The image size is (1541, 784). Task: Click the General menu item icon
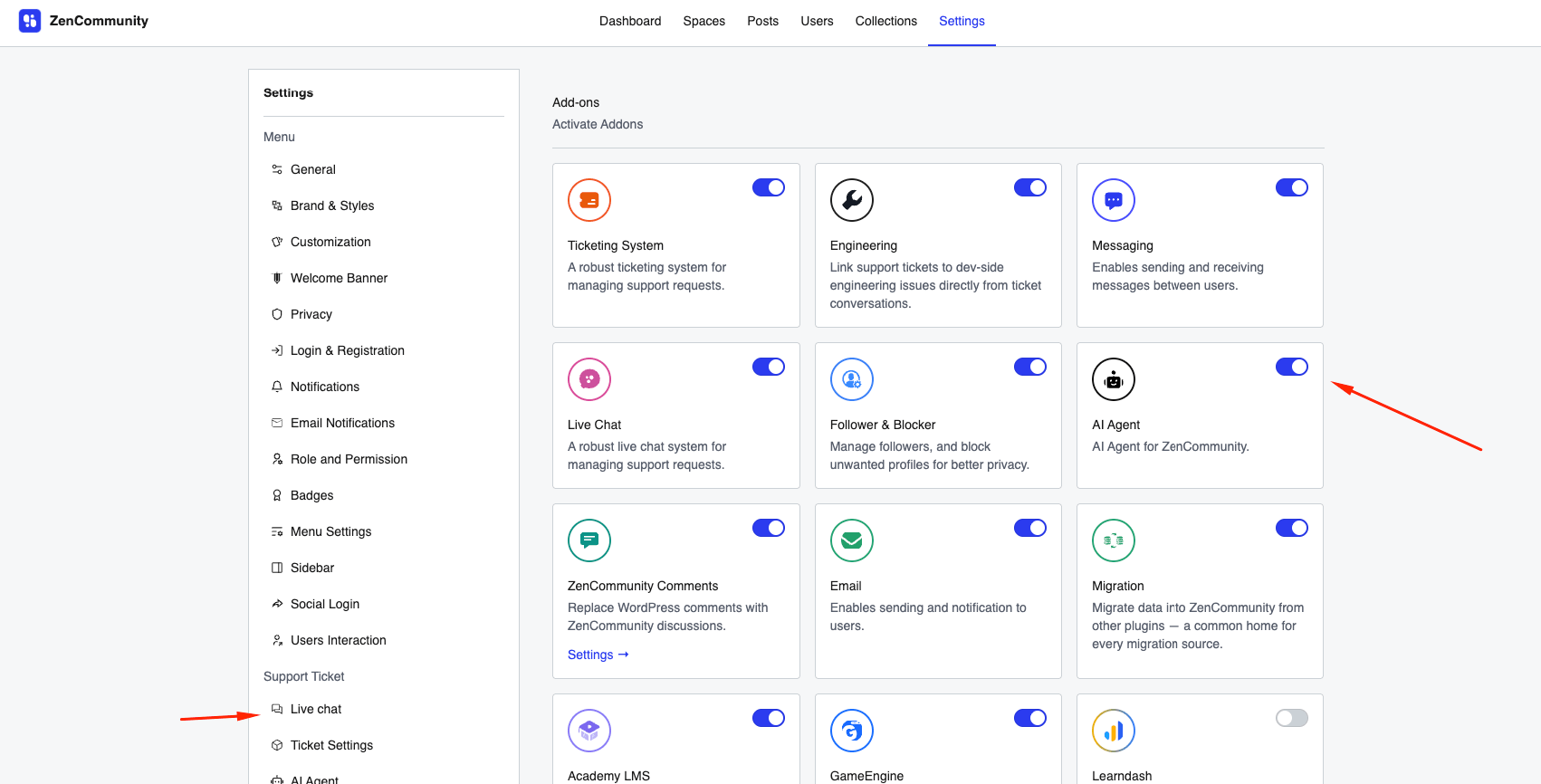[x=277, y=169]
